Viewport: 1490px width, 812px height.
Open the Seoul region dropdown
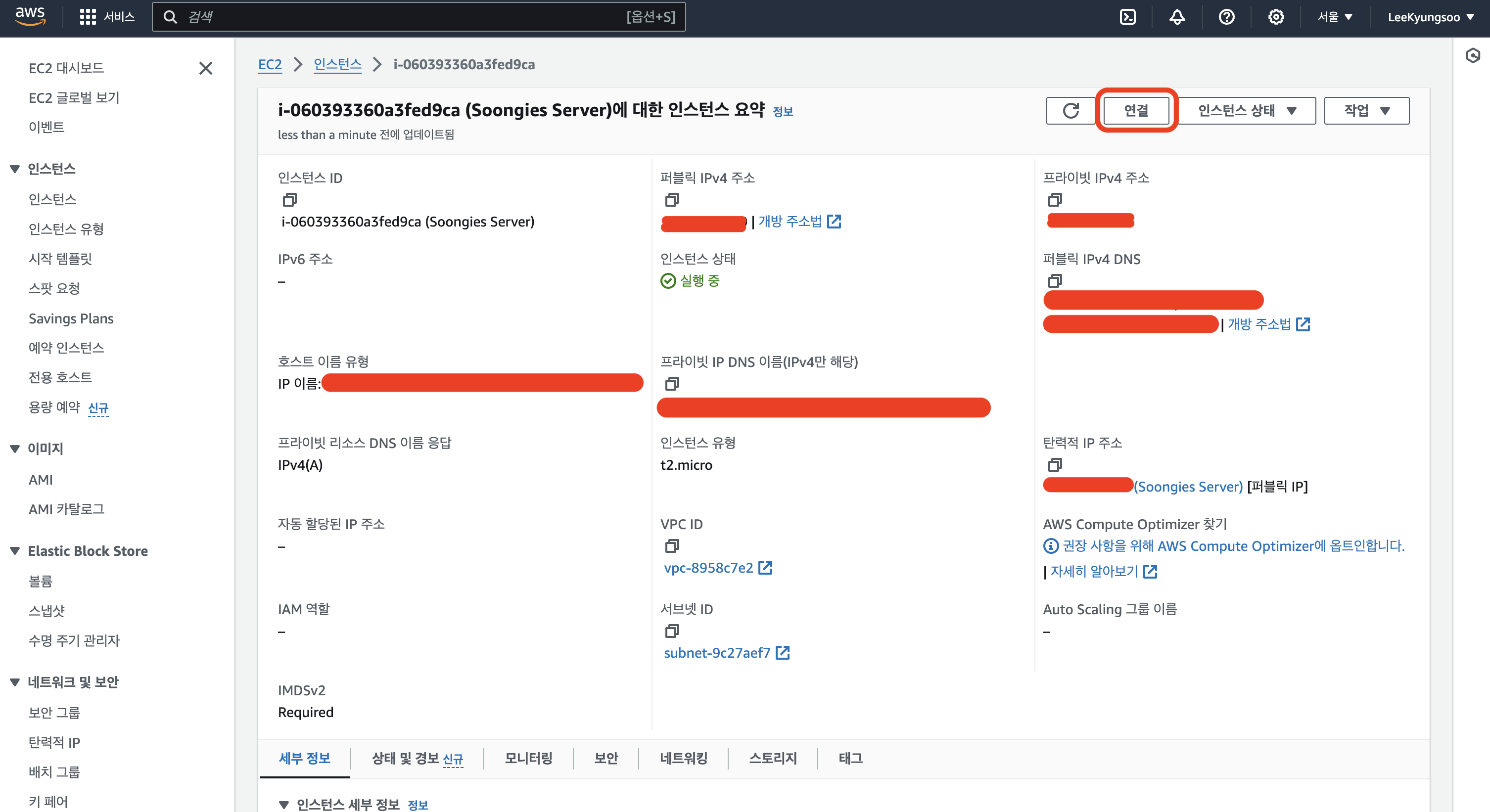[1334, 17]
